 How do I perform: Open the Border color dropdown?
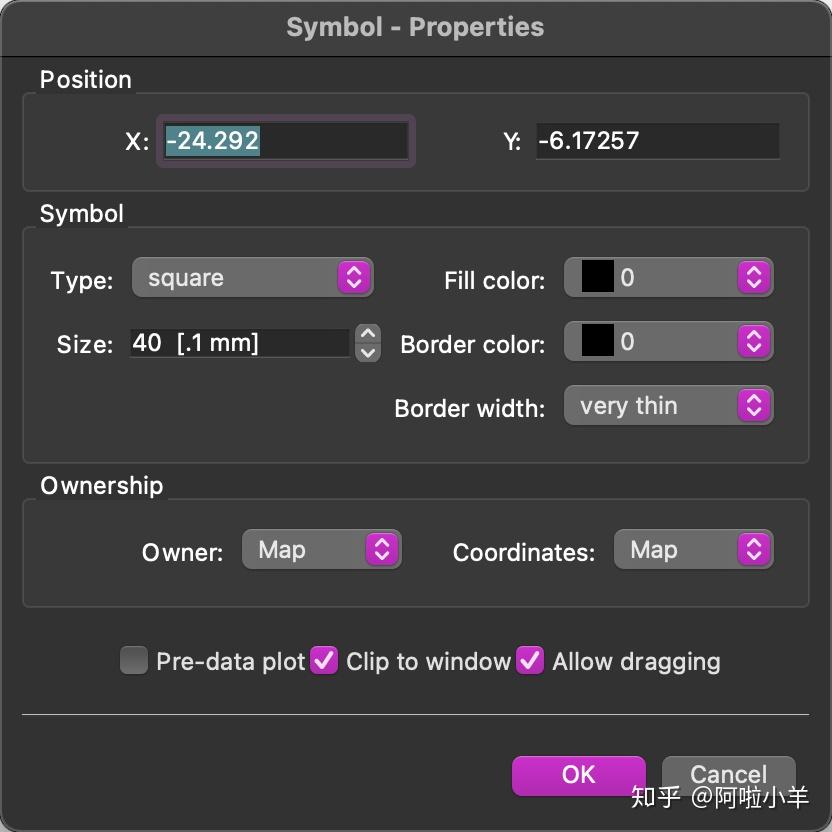tap(668, 342)
